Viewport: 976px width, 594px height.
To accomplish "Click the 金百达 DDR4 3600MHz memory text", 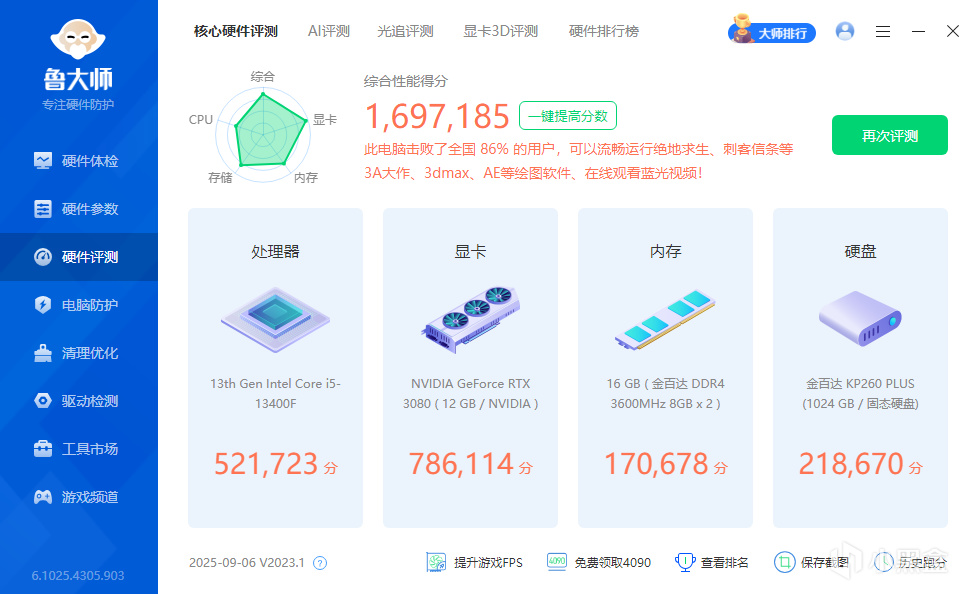I will click(x=665, y=394).
